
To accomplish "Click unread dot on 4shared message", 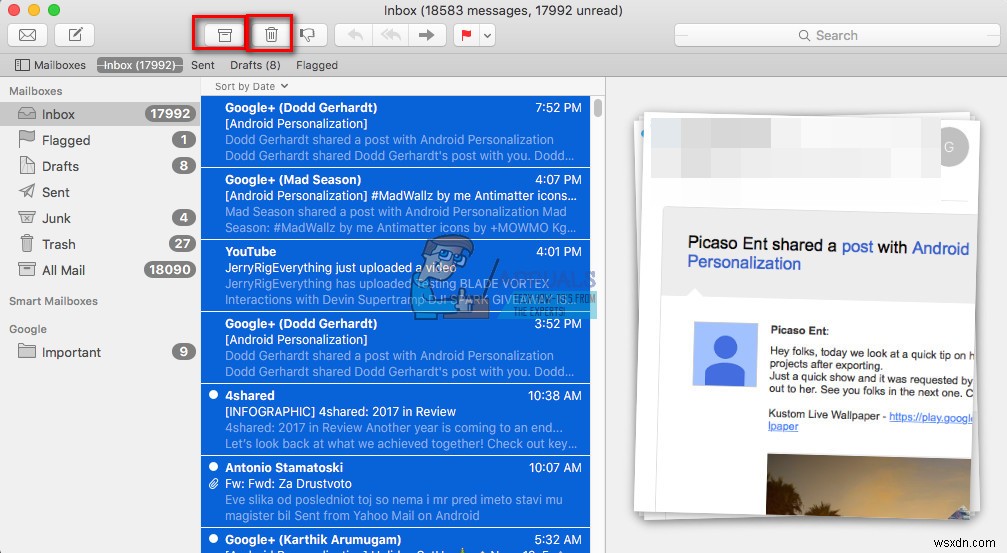I will [213, 395].
